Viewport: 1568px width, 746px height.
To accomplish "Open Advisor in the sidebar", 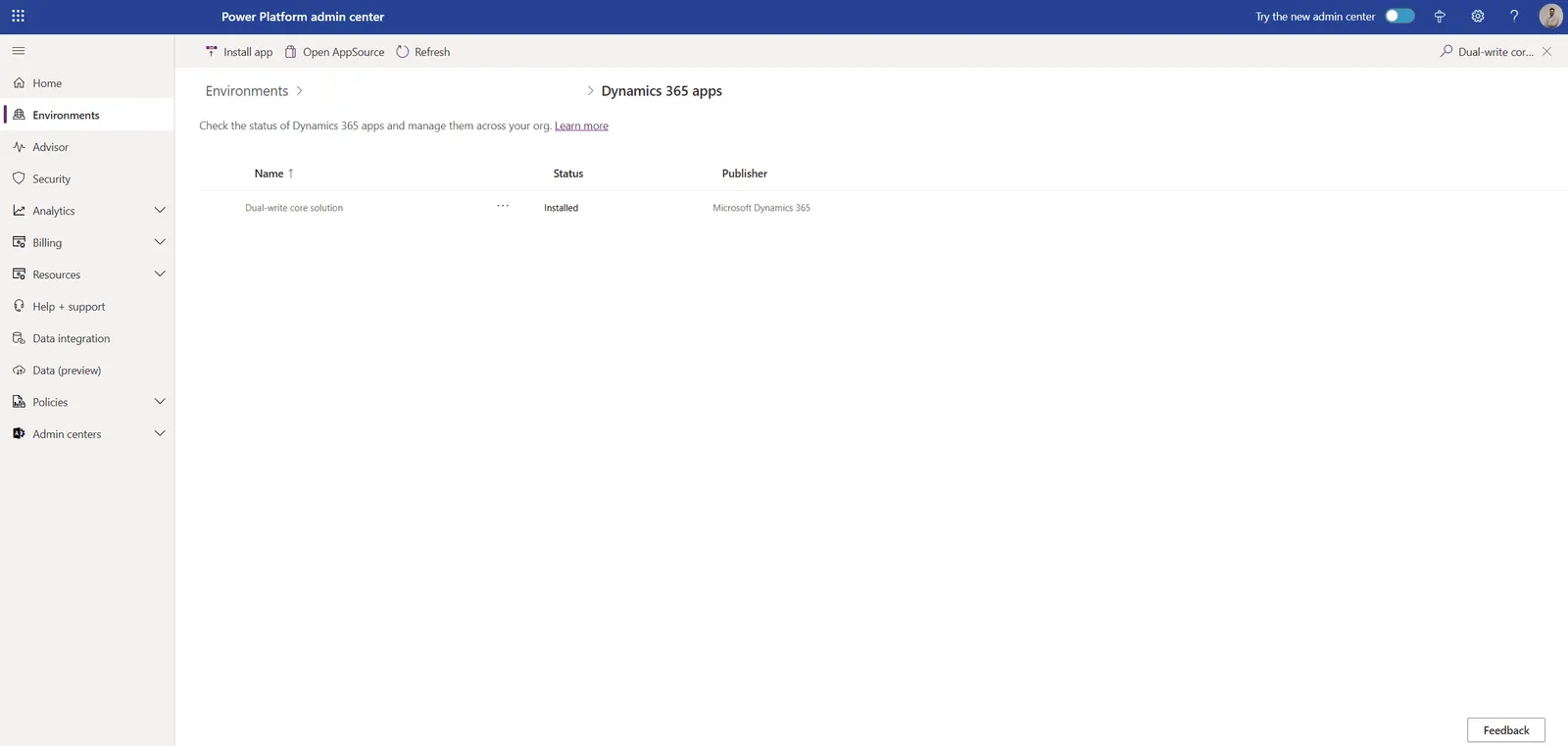I will click(87, 147).
